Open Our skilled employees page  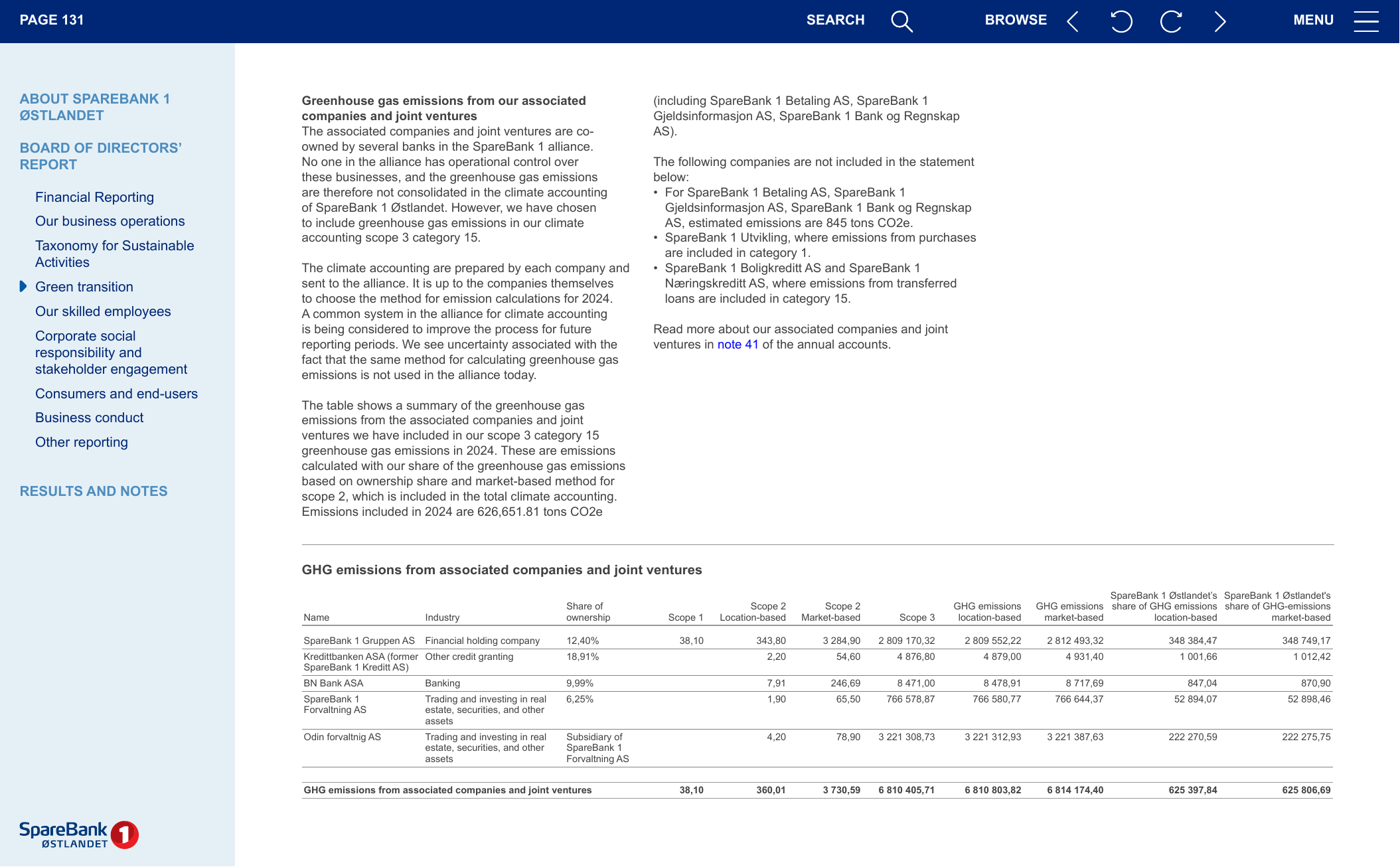click(103, 311)
